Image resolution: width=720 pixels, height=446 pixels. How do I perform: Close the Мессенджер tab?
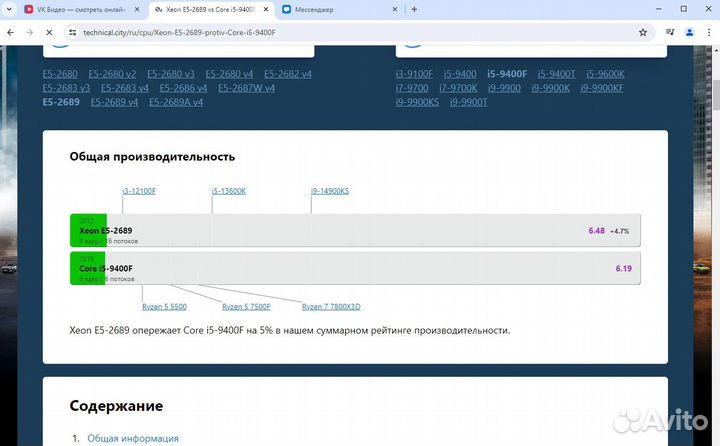pos(395,9)
